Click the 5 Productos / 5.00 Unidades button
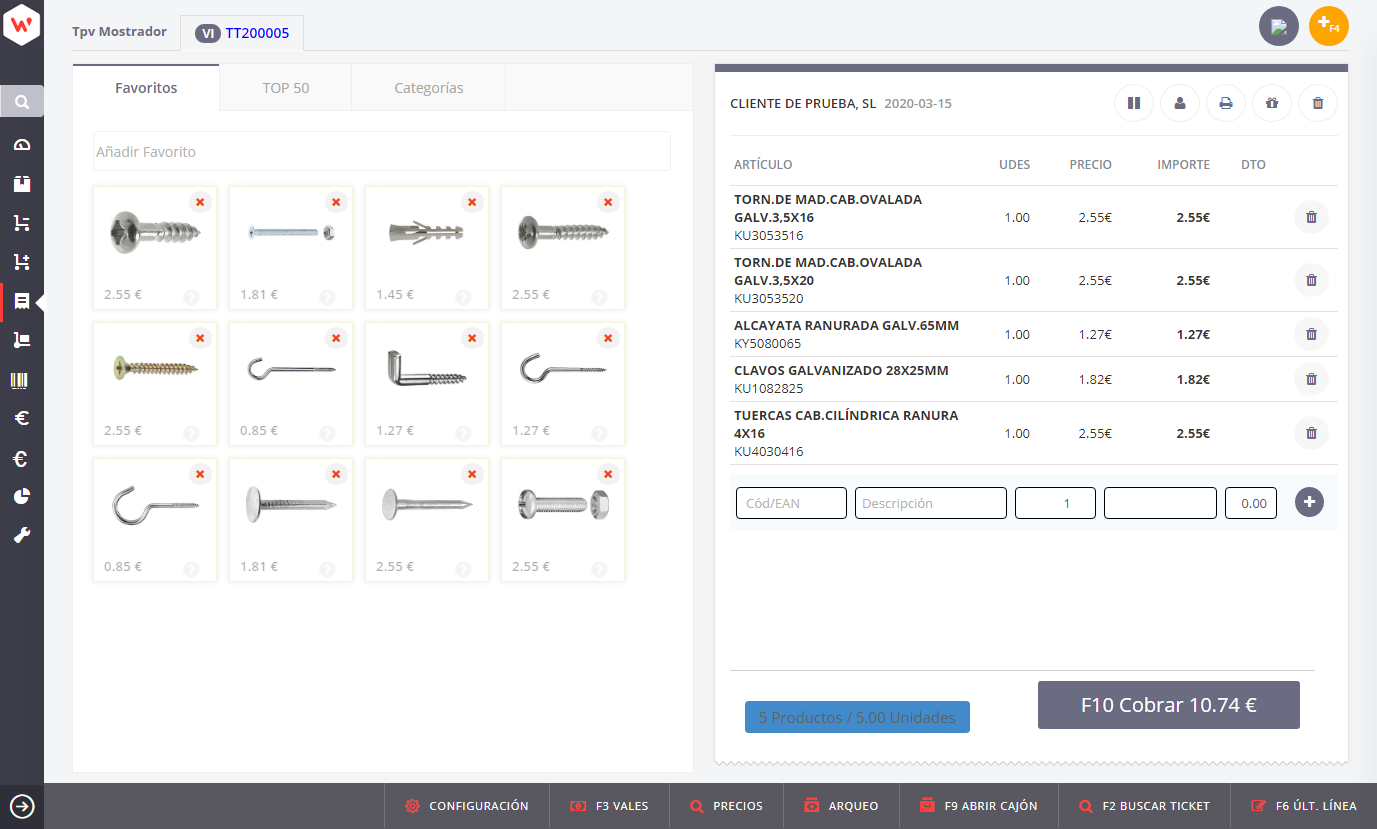The width and height of the screenshot is (1377, 829). tap(857, 717)
